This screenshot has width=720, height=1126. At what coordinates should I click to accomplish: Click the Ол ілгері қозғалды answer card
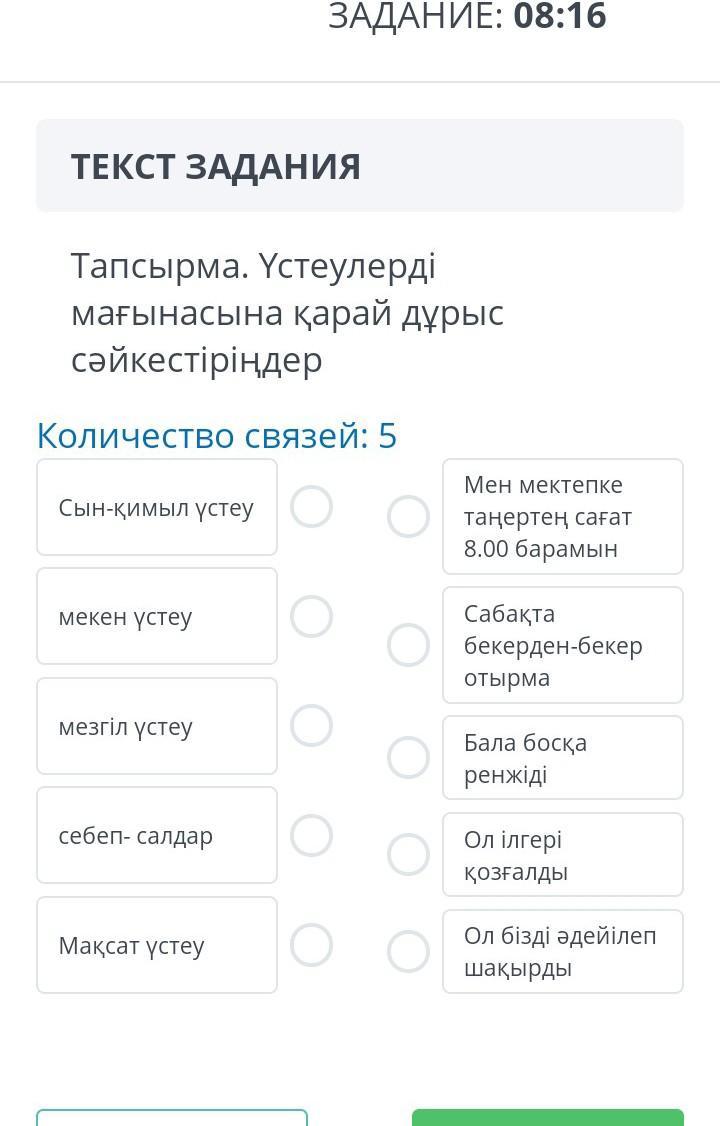coord(563,855)
